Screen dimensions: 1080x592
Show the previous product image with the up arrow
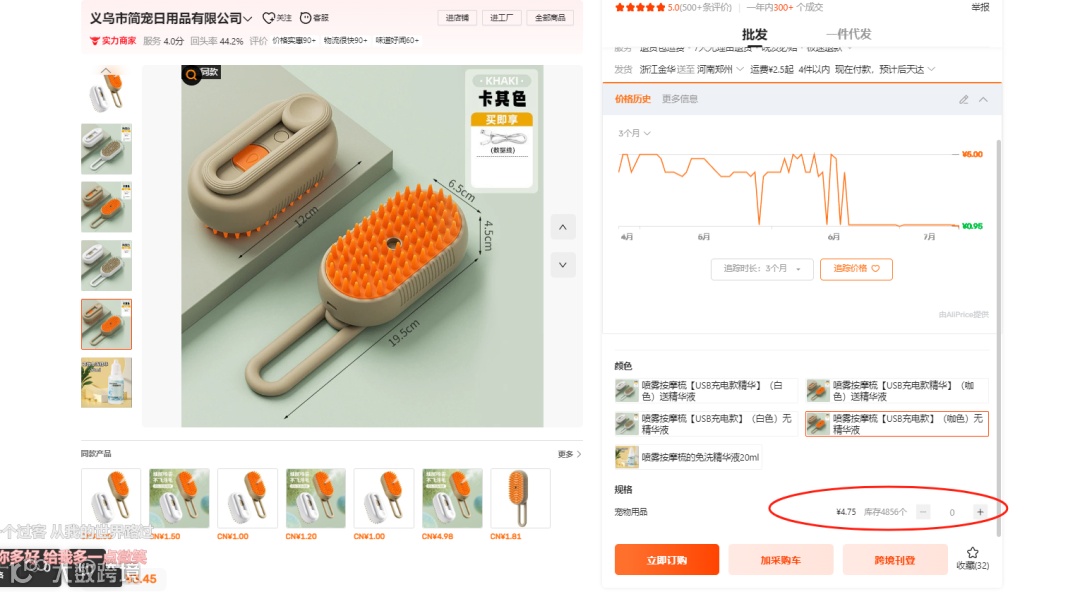tap(563, 227)
